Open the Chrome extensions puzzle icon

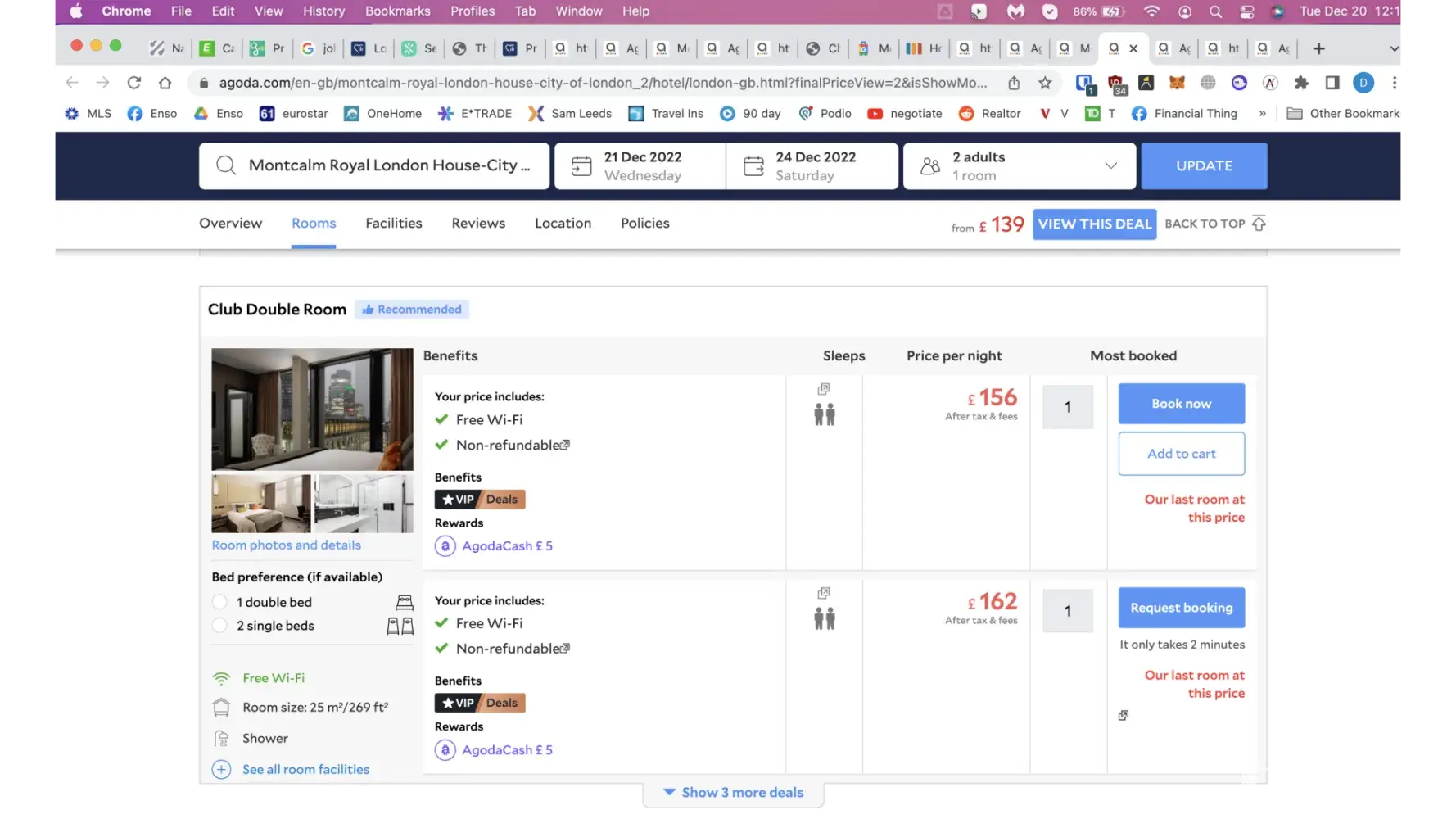tap(1301, 83)
